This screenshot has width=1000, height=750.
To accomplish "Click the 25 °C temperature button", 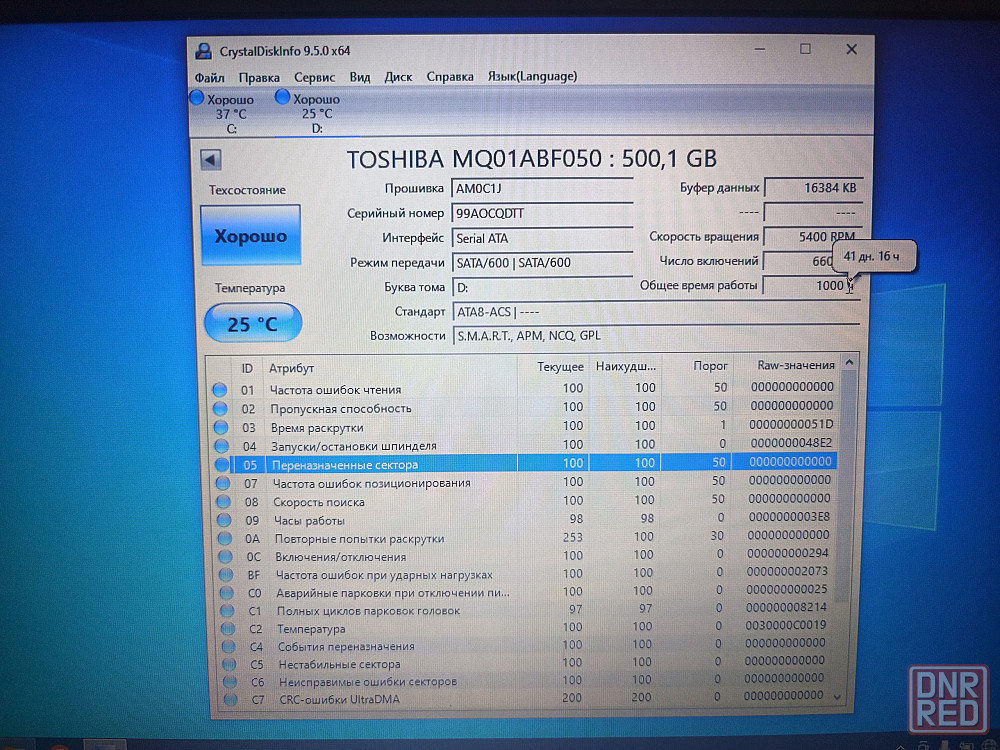I will coord(253,323).
